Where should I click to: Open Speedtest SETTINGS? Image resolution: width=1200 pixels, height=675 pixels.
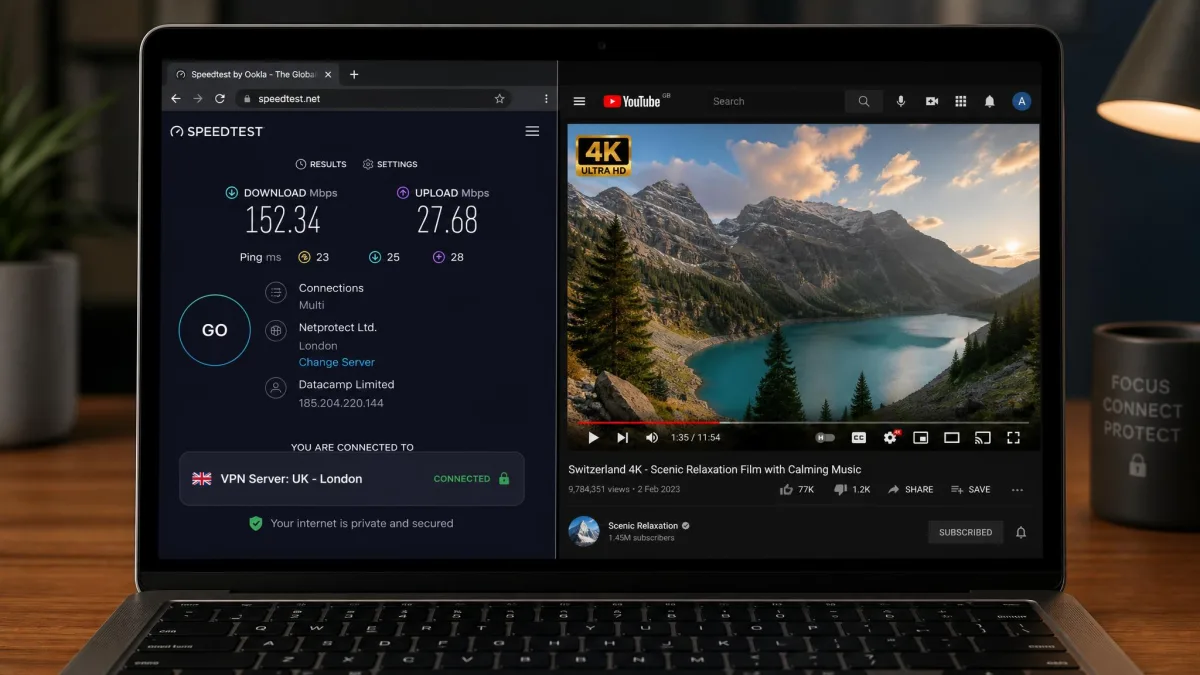point(390,164)
